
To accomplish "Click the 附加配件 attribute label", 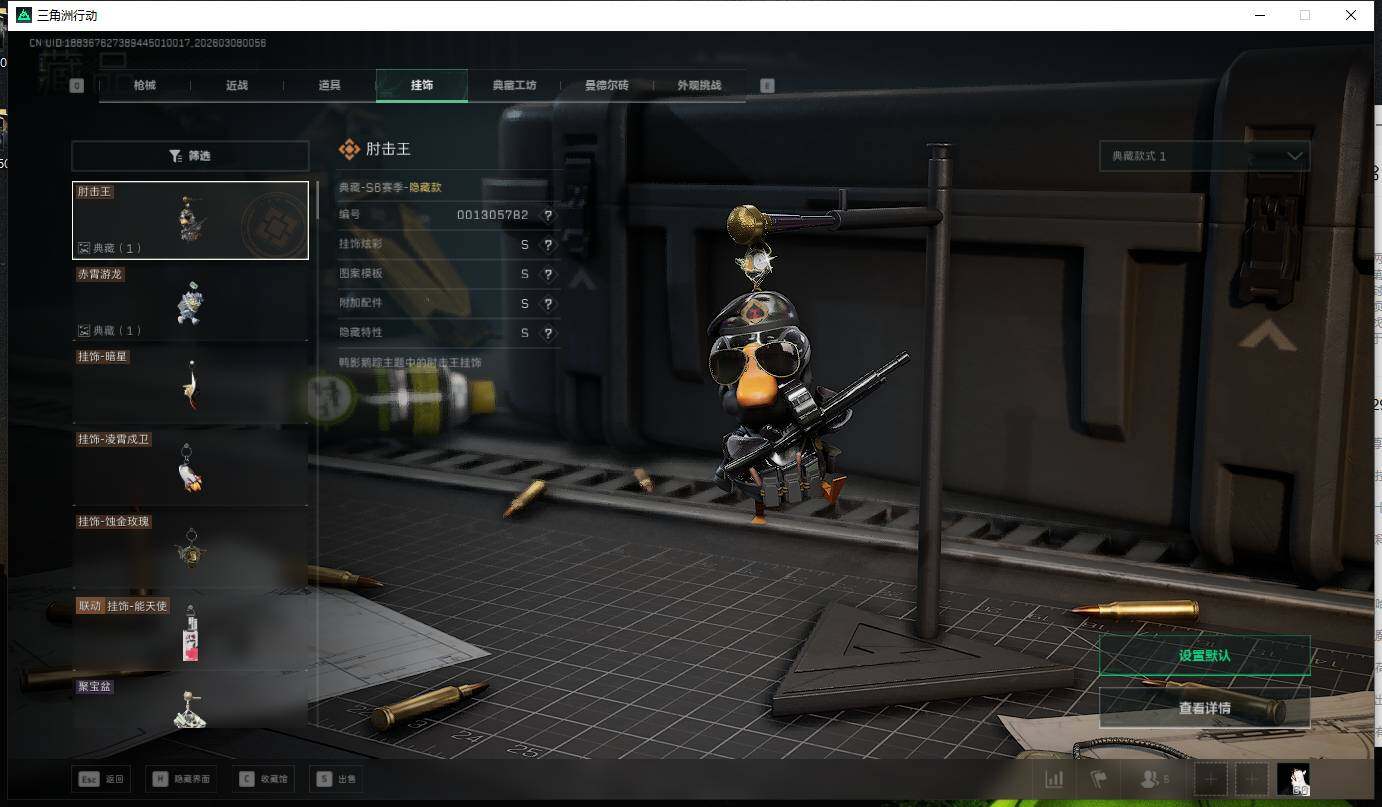I will [x=360, y=304].
